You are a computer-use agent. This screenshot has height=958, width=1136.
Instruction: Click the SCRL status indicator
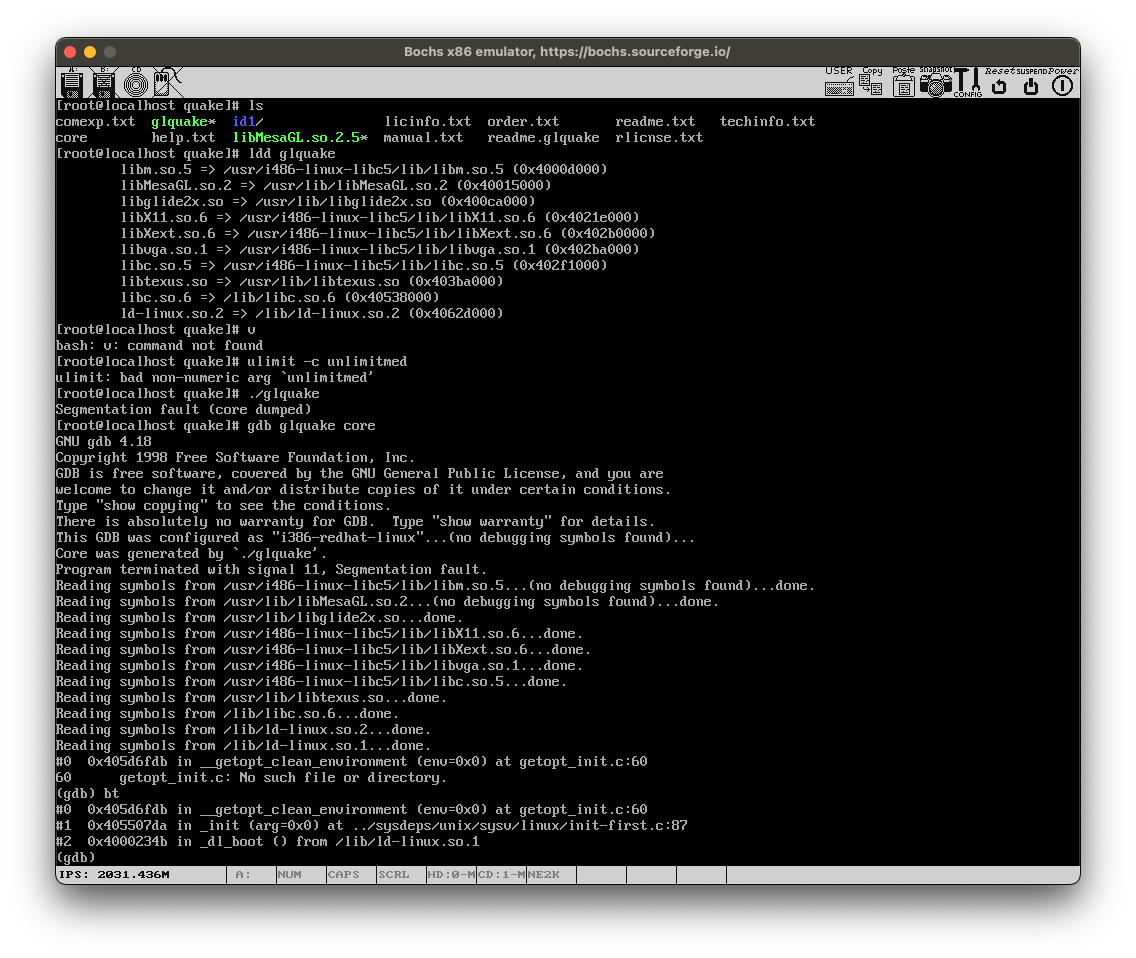(401, 875)
